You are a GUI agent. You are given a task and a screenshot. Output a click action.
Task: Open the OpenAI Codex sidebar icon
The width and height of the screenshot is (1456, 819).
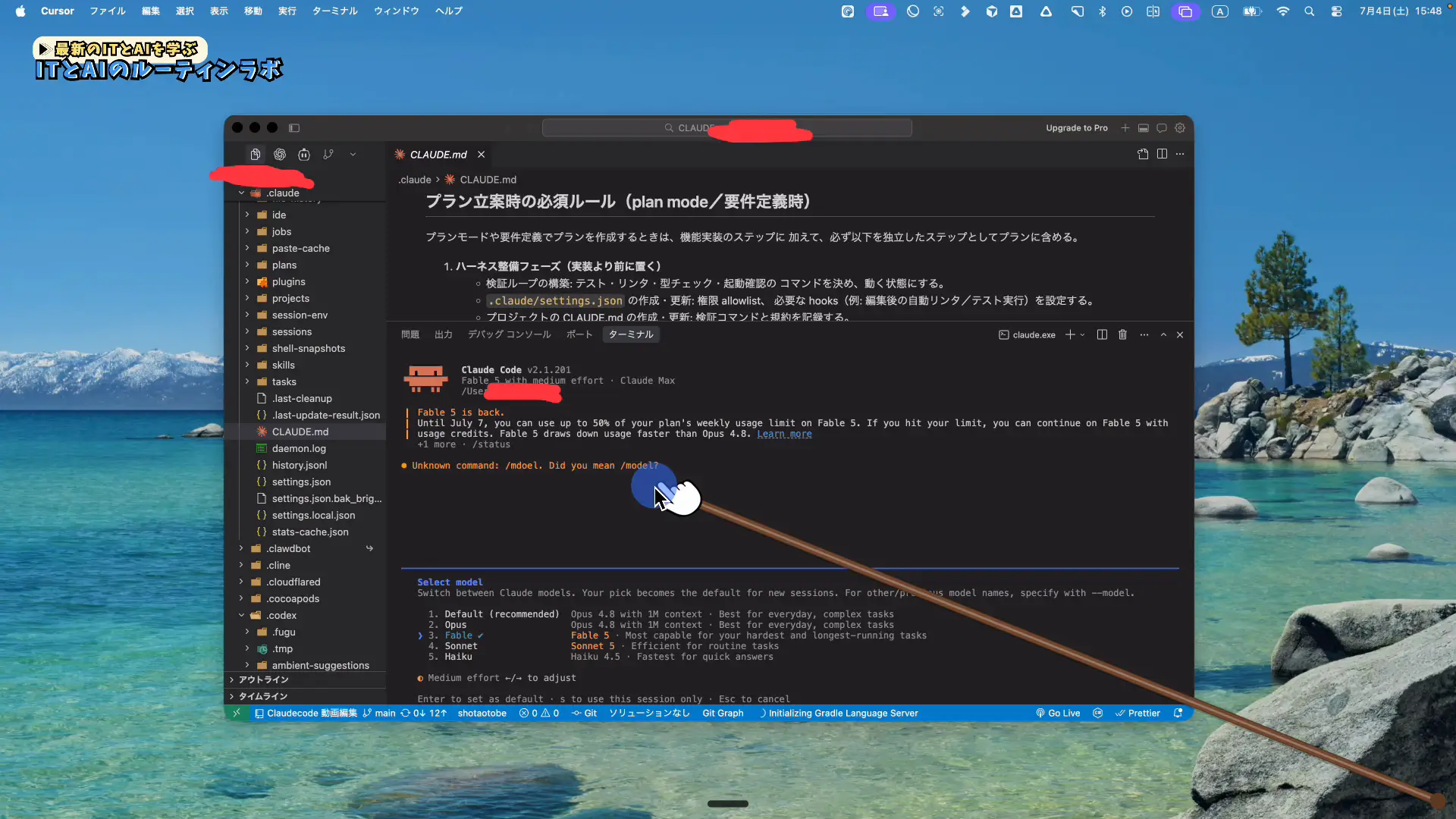[x=280, y=155]
